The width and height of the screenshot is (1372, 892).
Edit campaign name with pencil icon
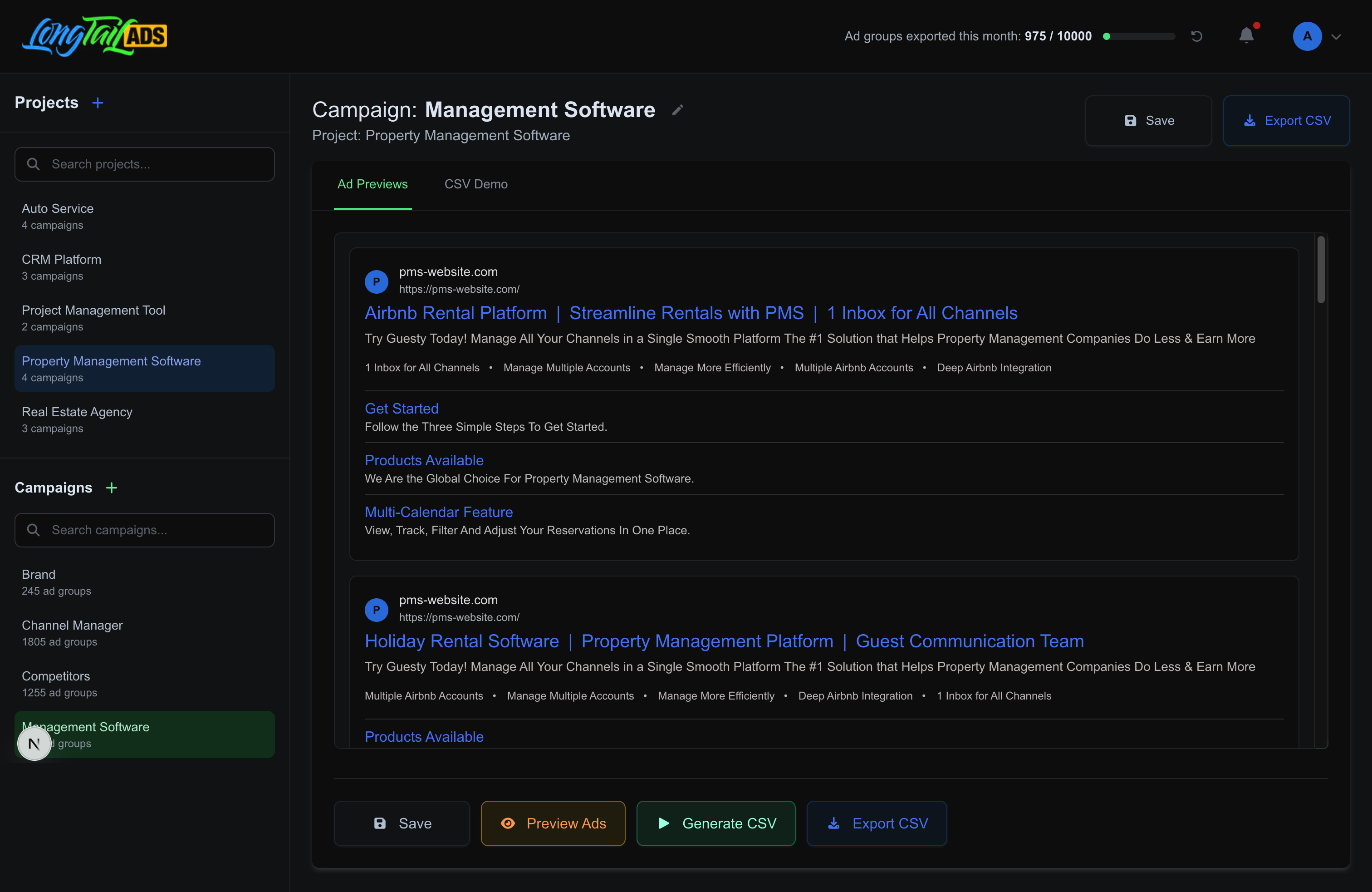coord(678,109)
